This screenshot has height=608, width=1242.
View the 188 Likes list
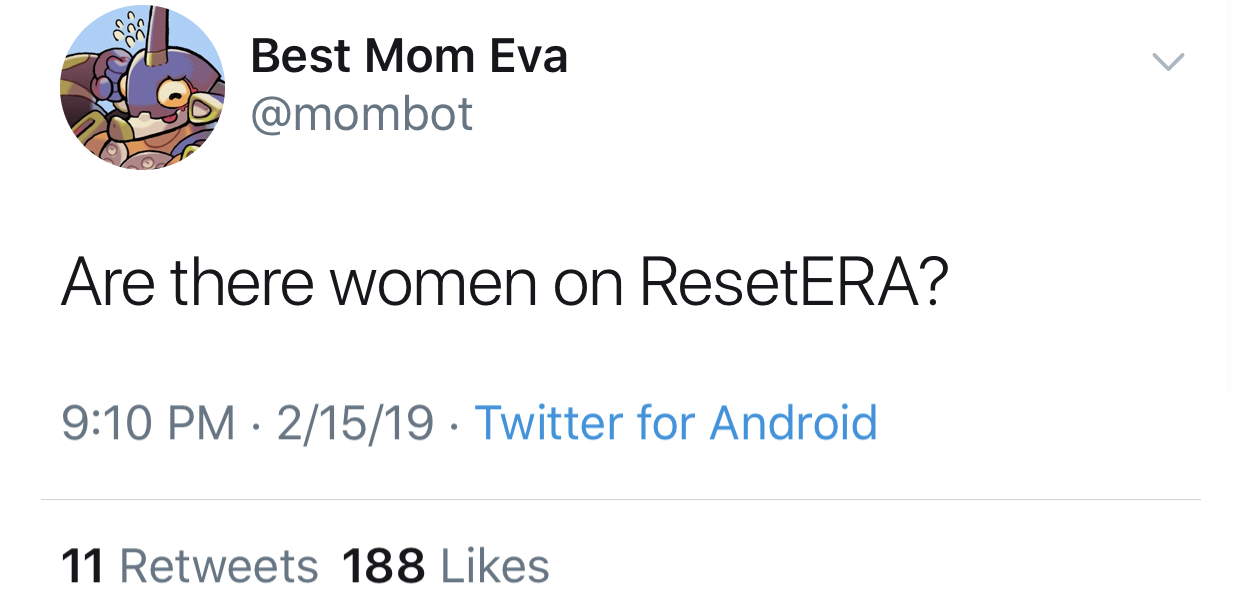tap(446, 566)
